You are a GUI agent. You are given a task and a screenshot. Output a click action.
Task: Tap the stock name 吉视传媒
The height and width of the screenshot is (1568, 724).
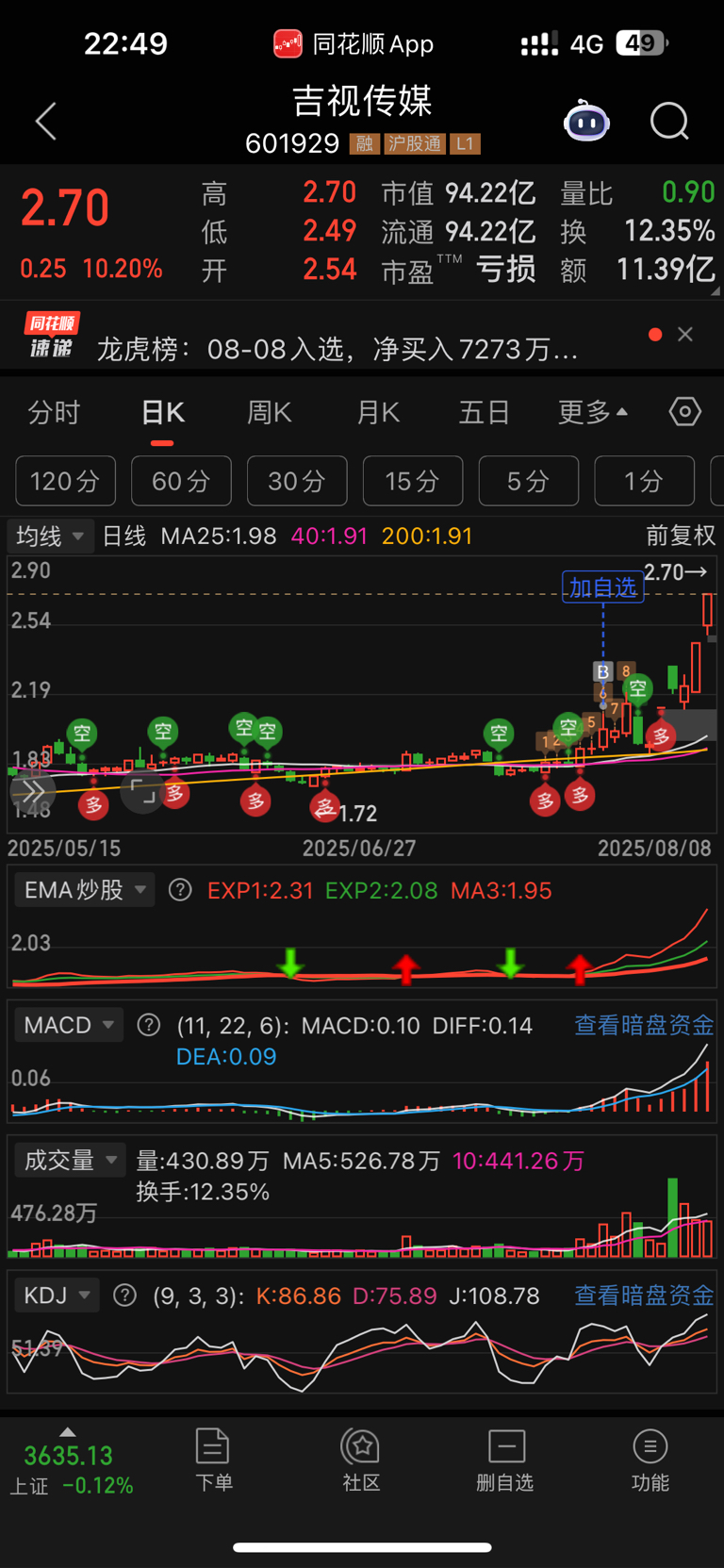[x=362, y=101]
